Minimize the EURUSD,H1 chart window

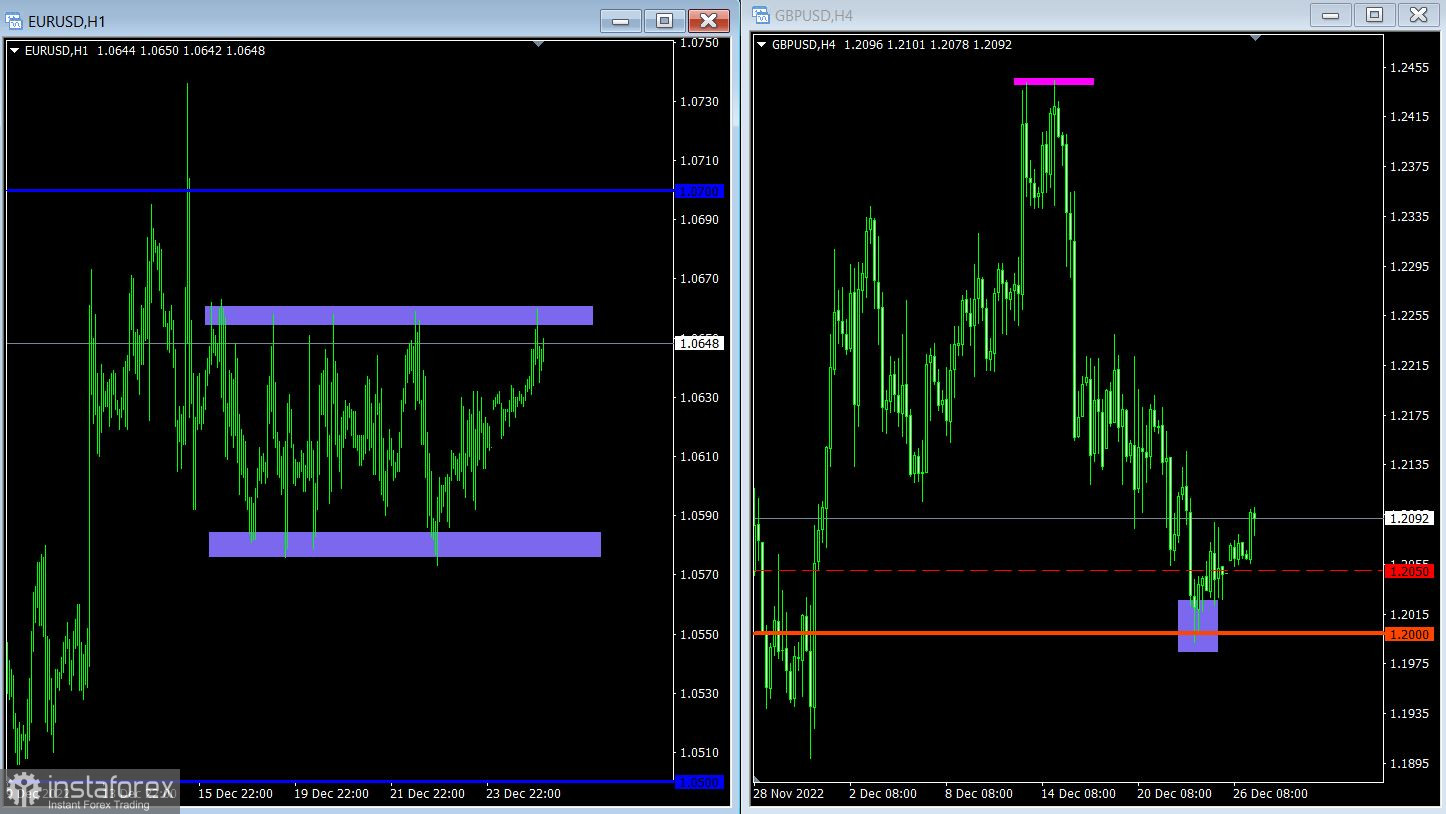click(x=621, y=21)
